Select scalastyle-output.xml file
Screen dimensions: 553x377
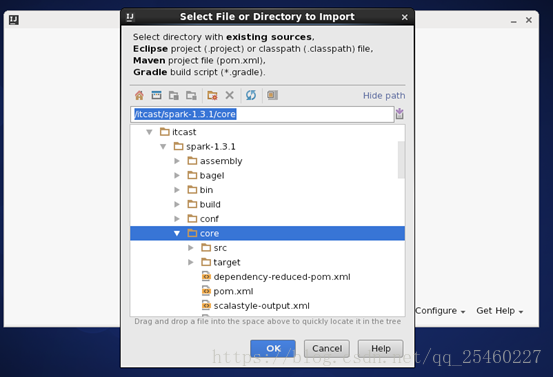tap(267, 306)
